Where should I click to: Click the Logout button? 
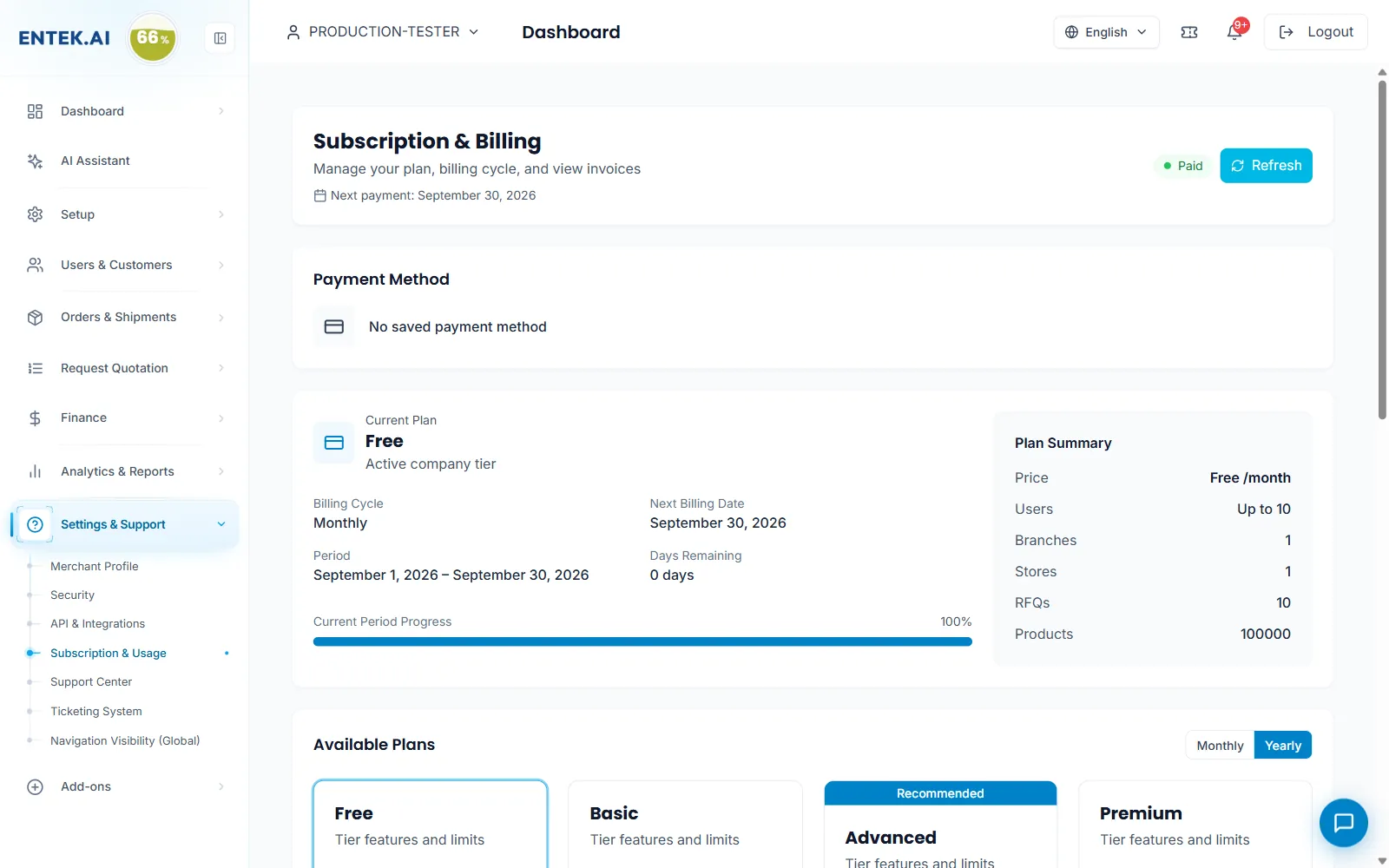(1315, 32)
